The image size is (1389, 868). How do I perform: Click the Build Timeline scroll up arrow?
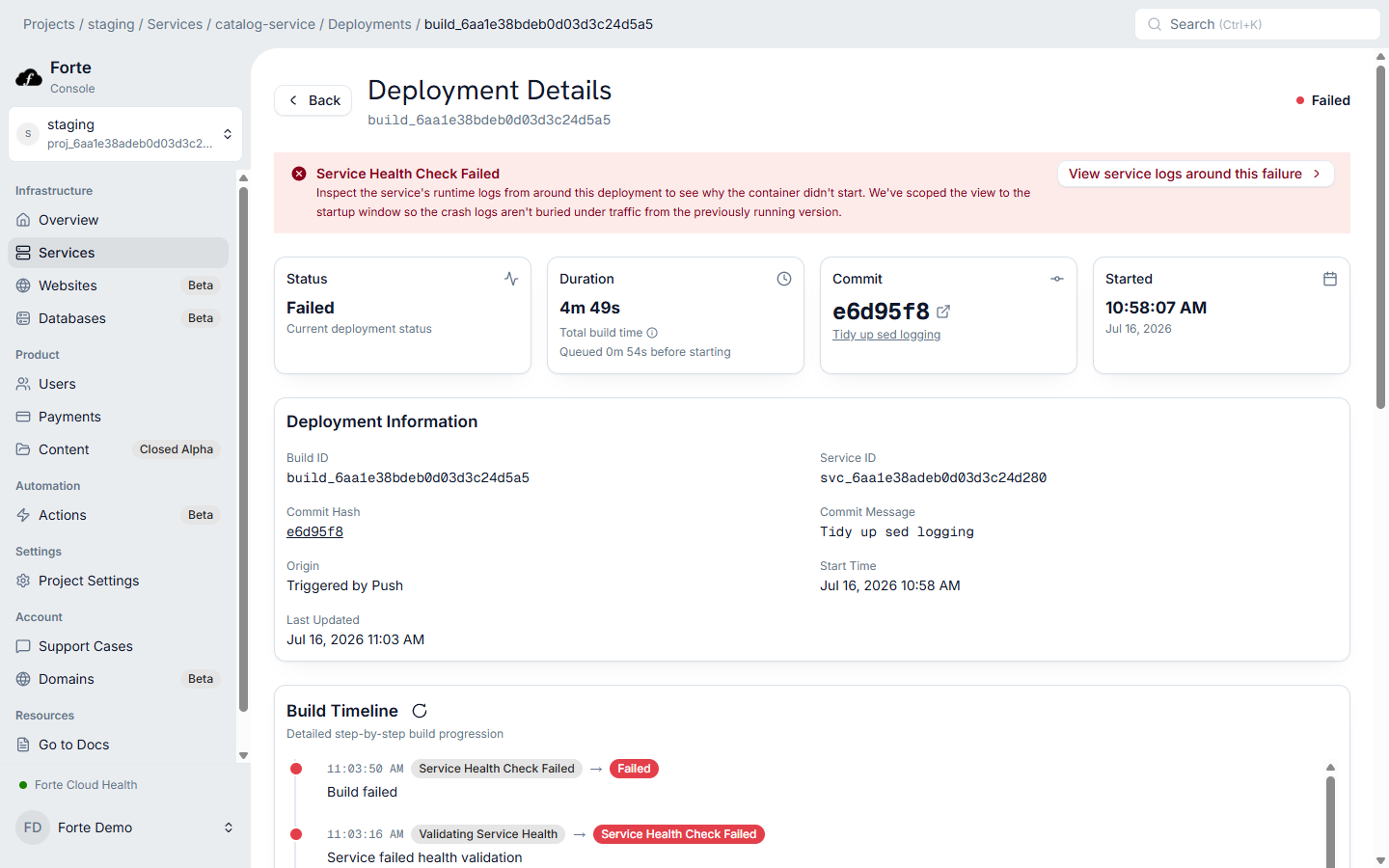point(1330,768)
